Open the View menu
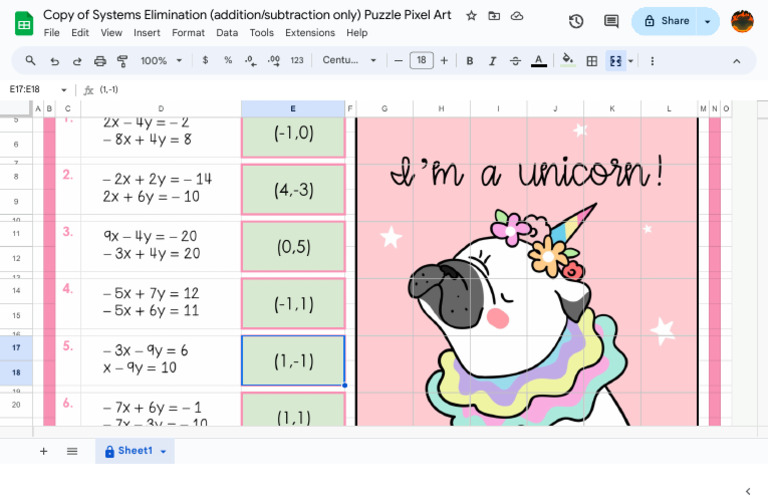Viewport: 768px width, 503px height. tap(111, 33)
